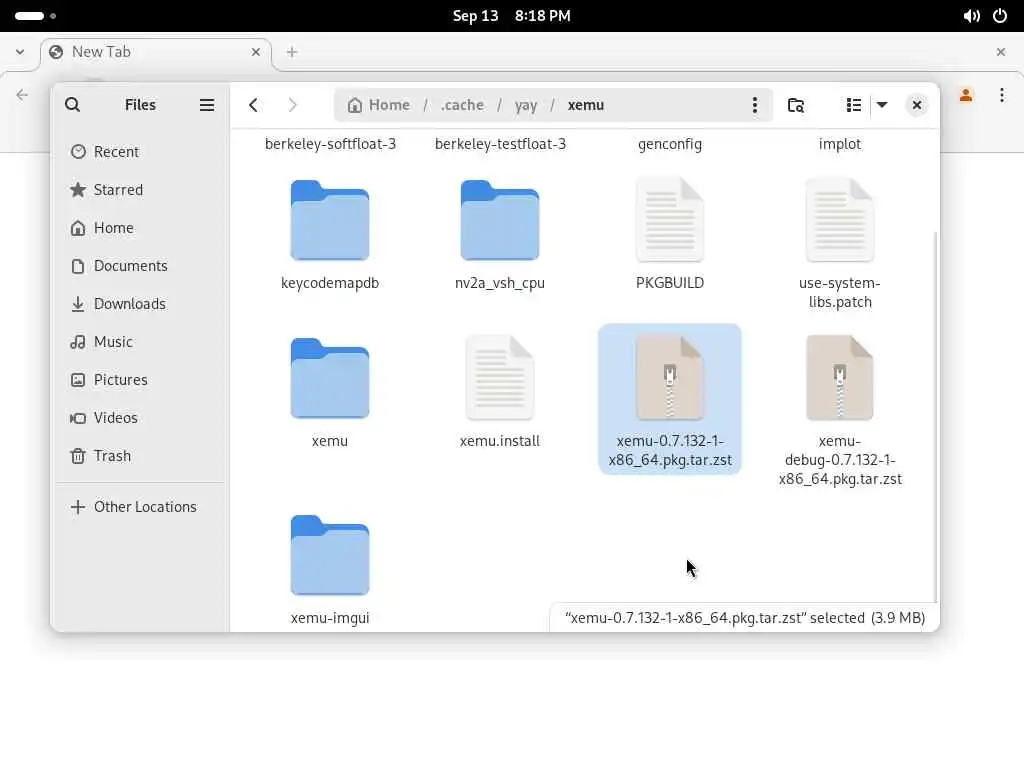Open Pictures in sidebar
This screenshot has width=1024, height=778.
pos(140,380)
